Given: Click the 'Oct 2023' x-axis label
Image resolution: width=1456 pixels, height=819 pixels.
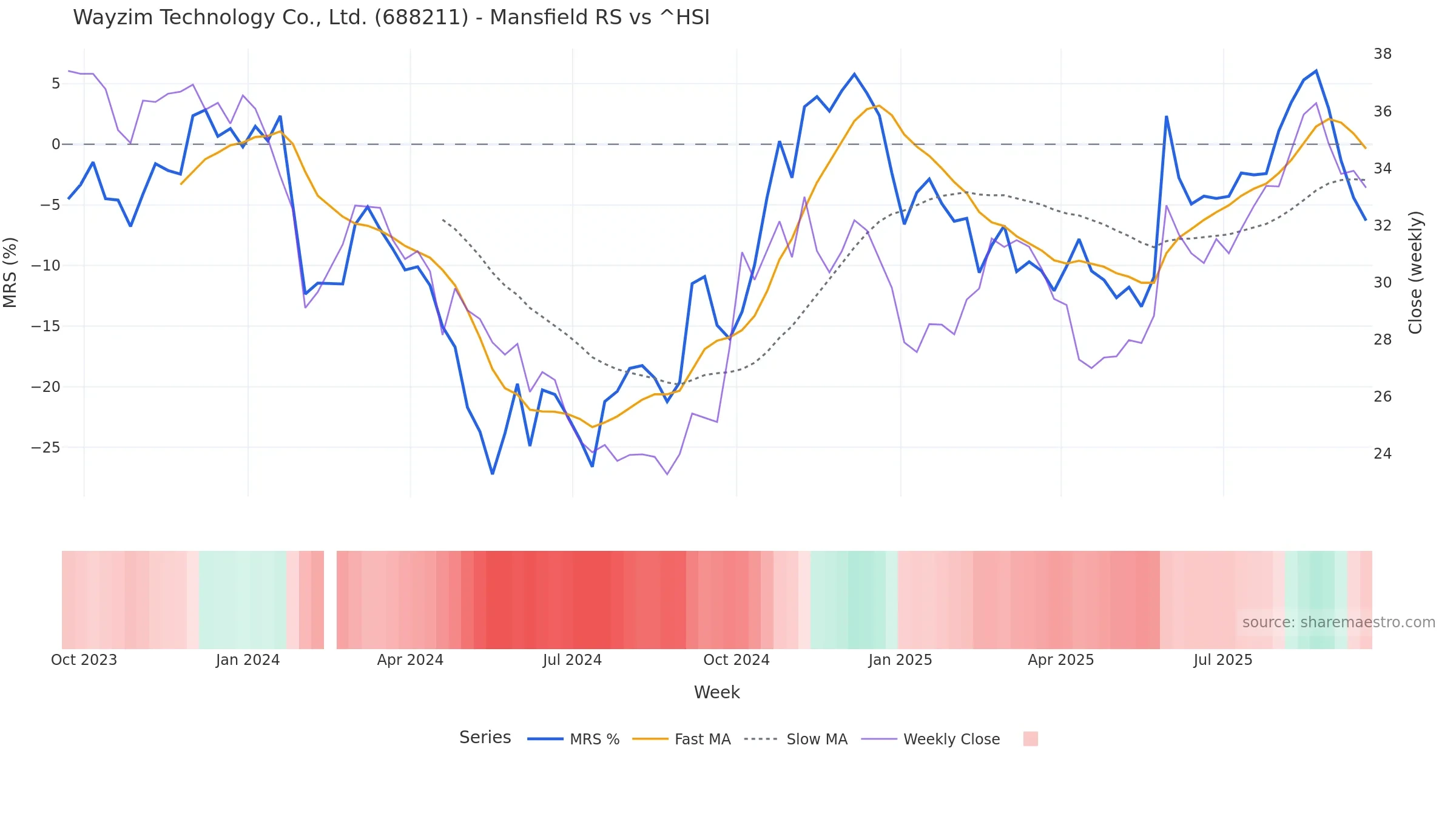Looking at the screenshot, I should [84, 659].
